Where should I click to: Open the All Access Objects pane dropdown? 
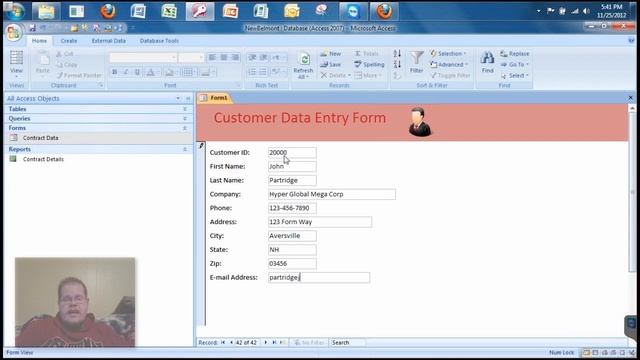coord(178,98)
